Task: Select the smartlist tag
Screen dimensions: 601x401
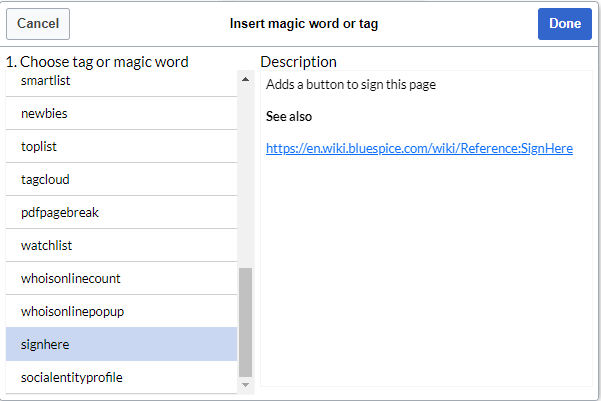Action: coord(121,83)
